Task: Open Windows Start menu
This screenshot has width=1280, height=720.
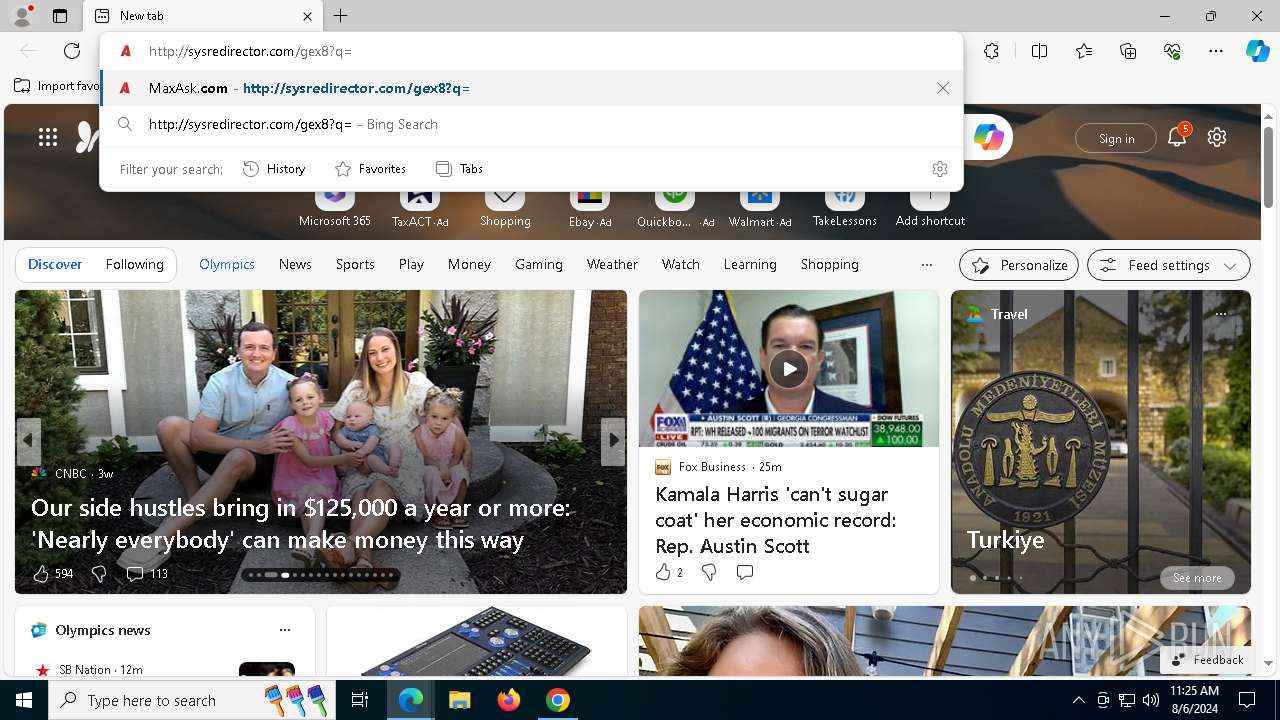Action: pos(24,700)
